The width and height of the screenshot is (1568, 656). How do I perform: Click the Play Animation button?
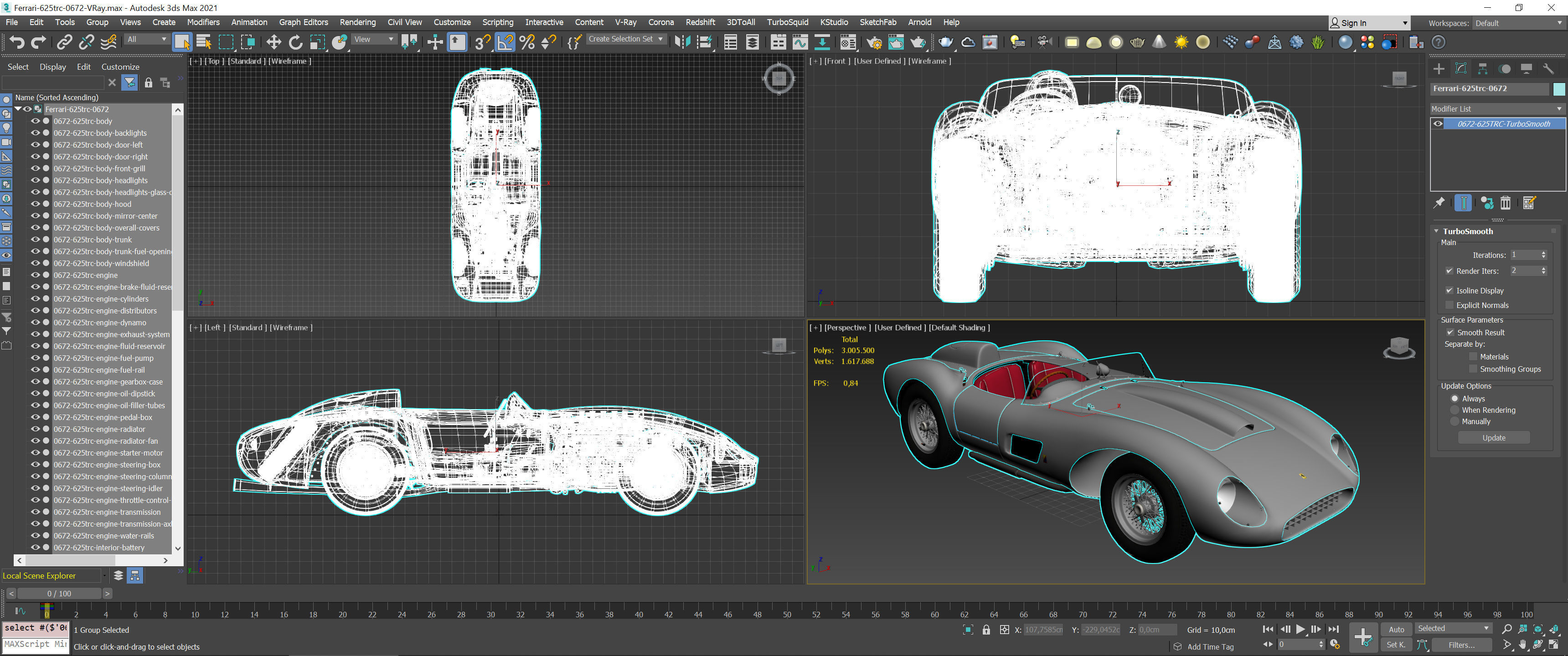coord(1300,629)
